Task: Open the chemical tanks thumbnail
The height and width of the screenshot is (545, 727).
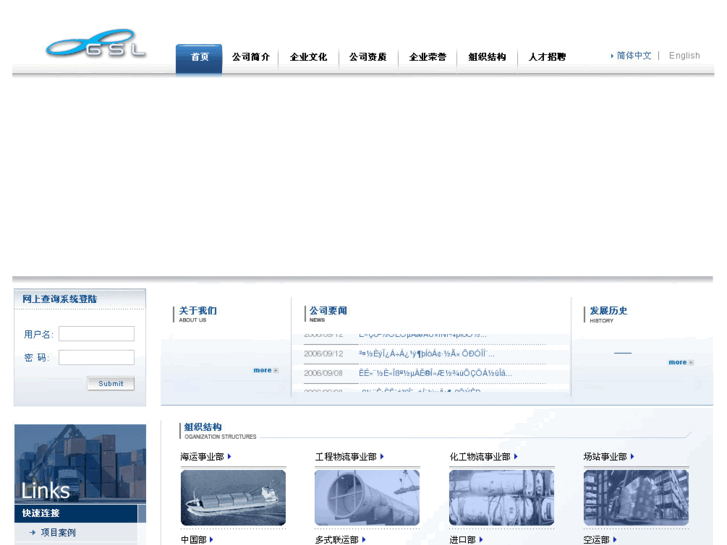Action: tap(502, 498)
